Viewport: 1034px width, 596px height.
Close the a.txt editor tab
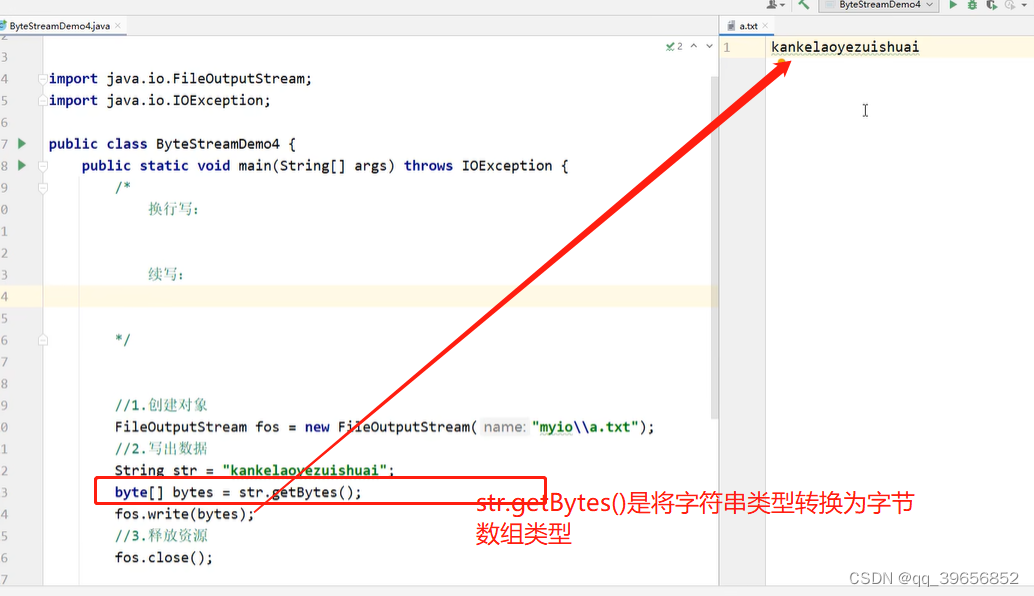tap(765, 26)
